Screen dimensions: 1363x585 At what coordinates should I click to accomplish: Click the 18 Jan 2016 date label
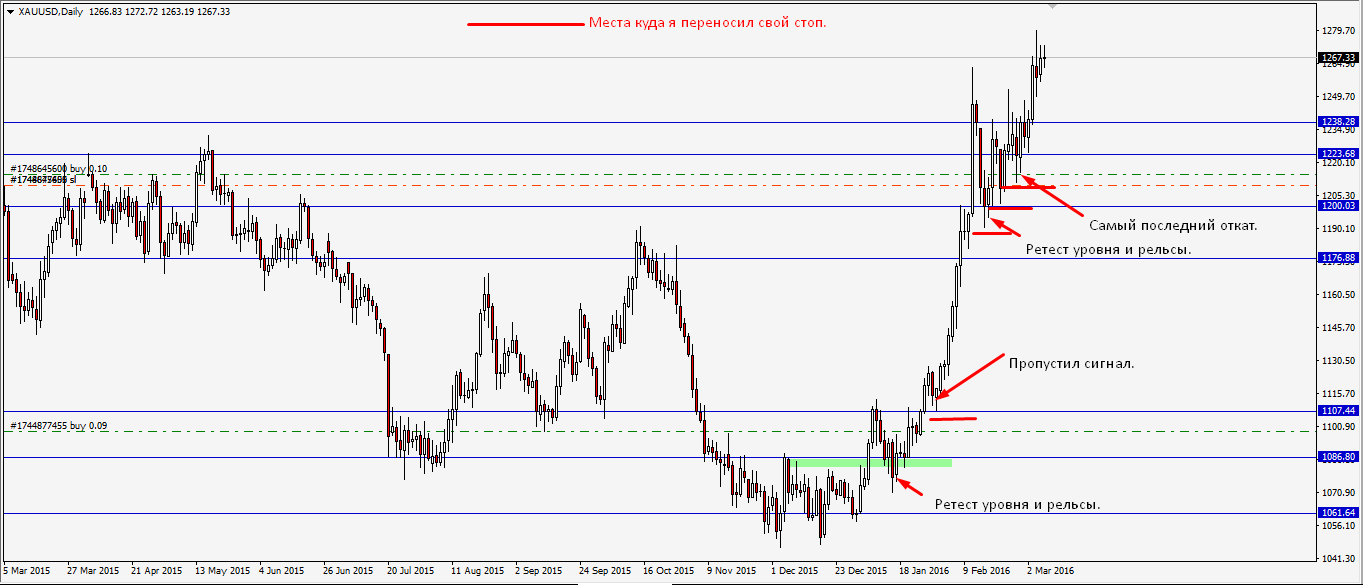[925, 571]
